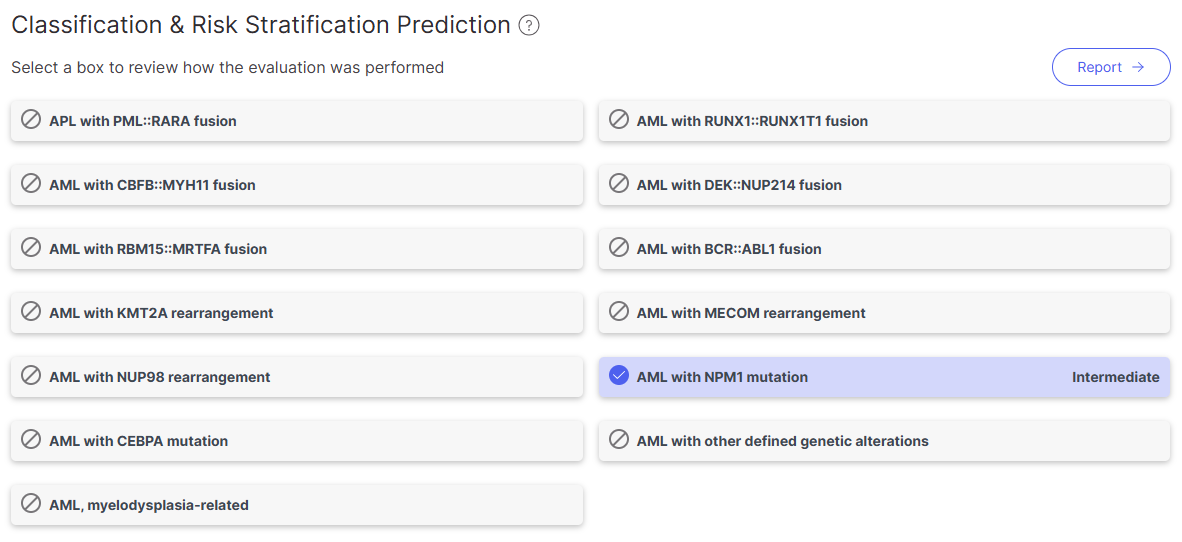Open the AML with BCR::ABL1 fusion label
The width and height of the screenshot is (1182, 542).
[729, 249]
